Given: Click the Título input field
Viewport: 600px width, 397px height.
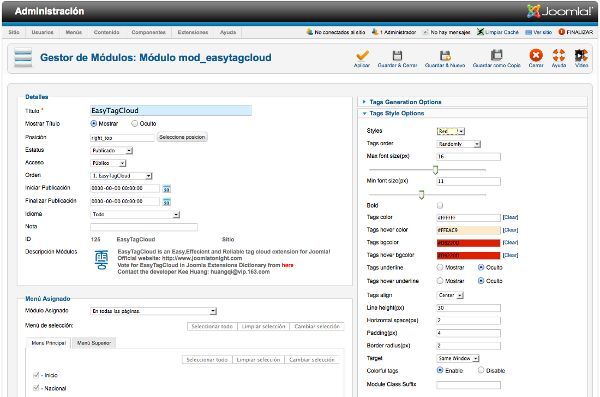Looking at the screenshot, I should tap(171, 111).
